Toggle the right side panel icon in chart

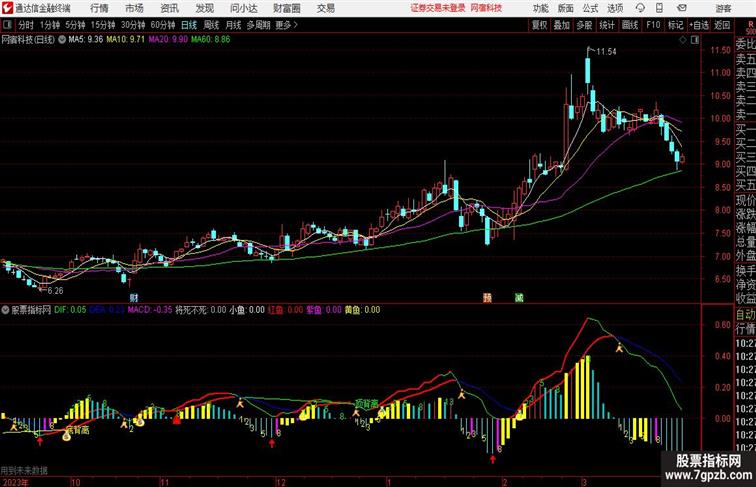695,40
